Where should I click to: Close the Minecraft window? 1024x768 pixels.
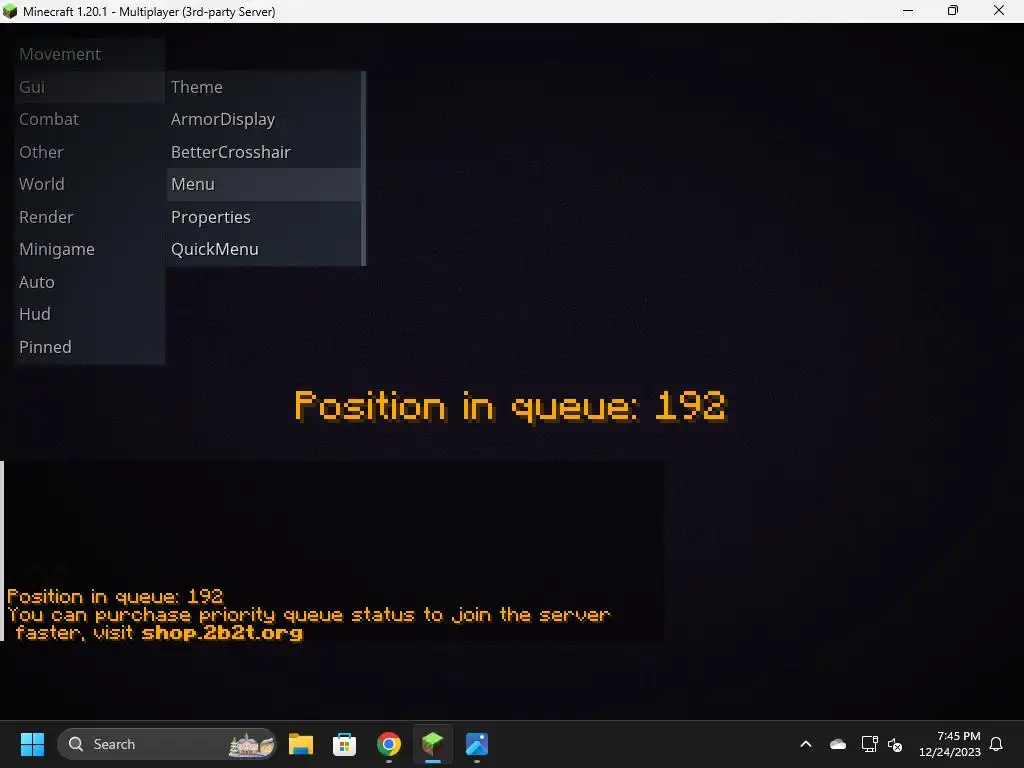999,10
